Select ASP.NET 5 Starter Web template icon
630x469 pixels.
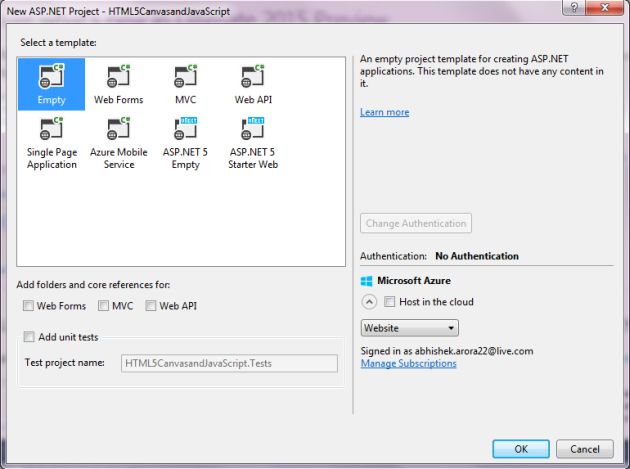253,128
